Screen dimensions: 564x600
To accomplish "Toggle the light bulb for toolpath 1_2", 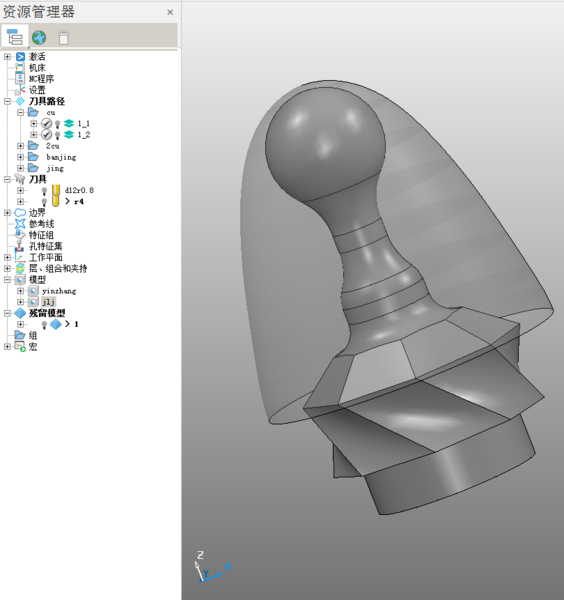I will pyautogui.click(x=57, y=135).
